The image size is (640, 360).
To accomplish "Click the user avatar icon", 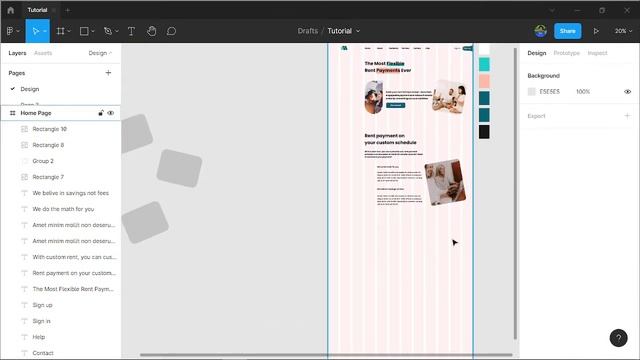I will click(540, 31).
